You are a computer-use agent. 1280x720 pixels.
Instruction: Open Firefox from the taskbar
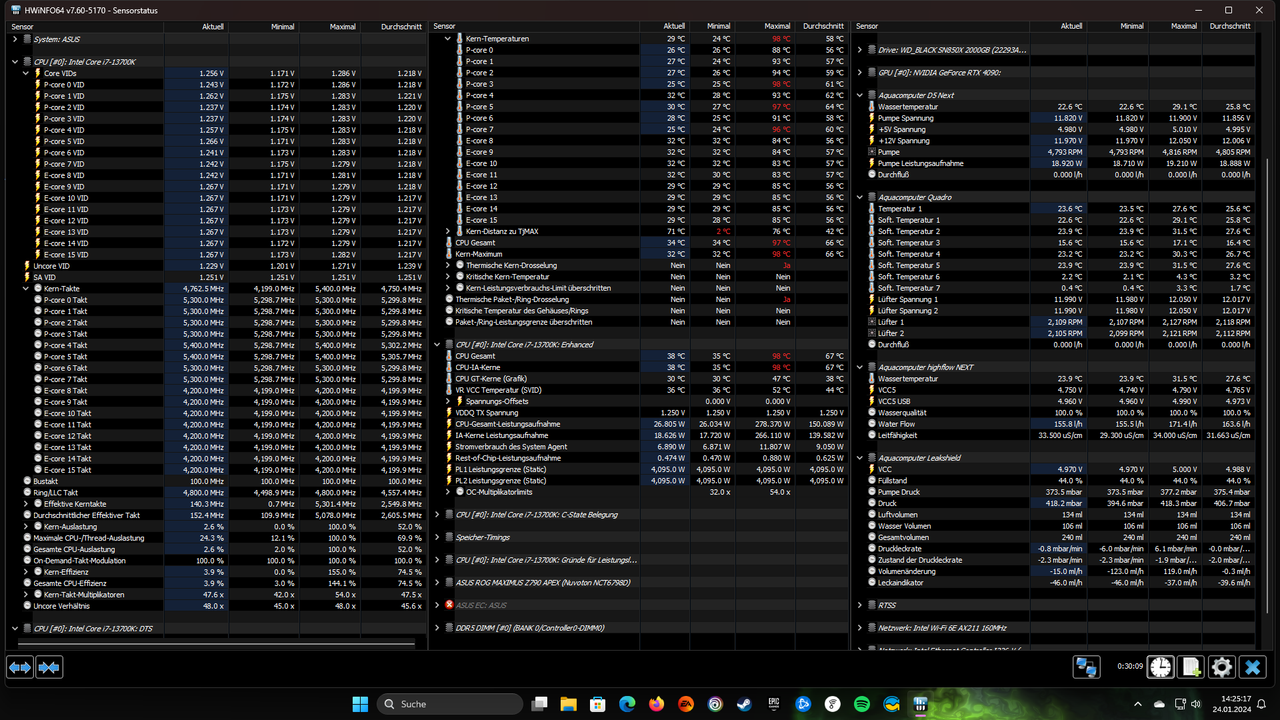(656, 704)
